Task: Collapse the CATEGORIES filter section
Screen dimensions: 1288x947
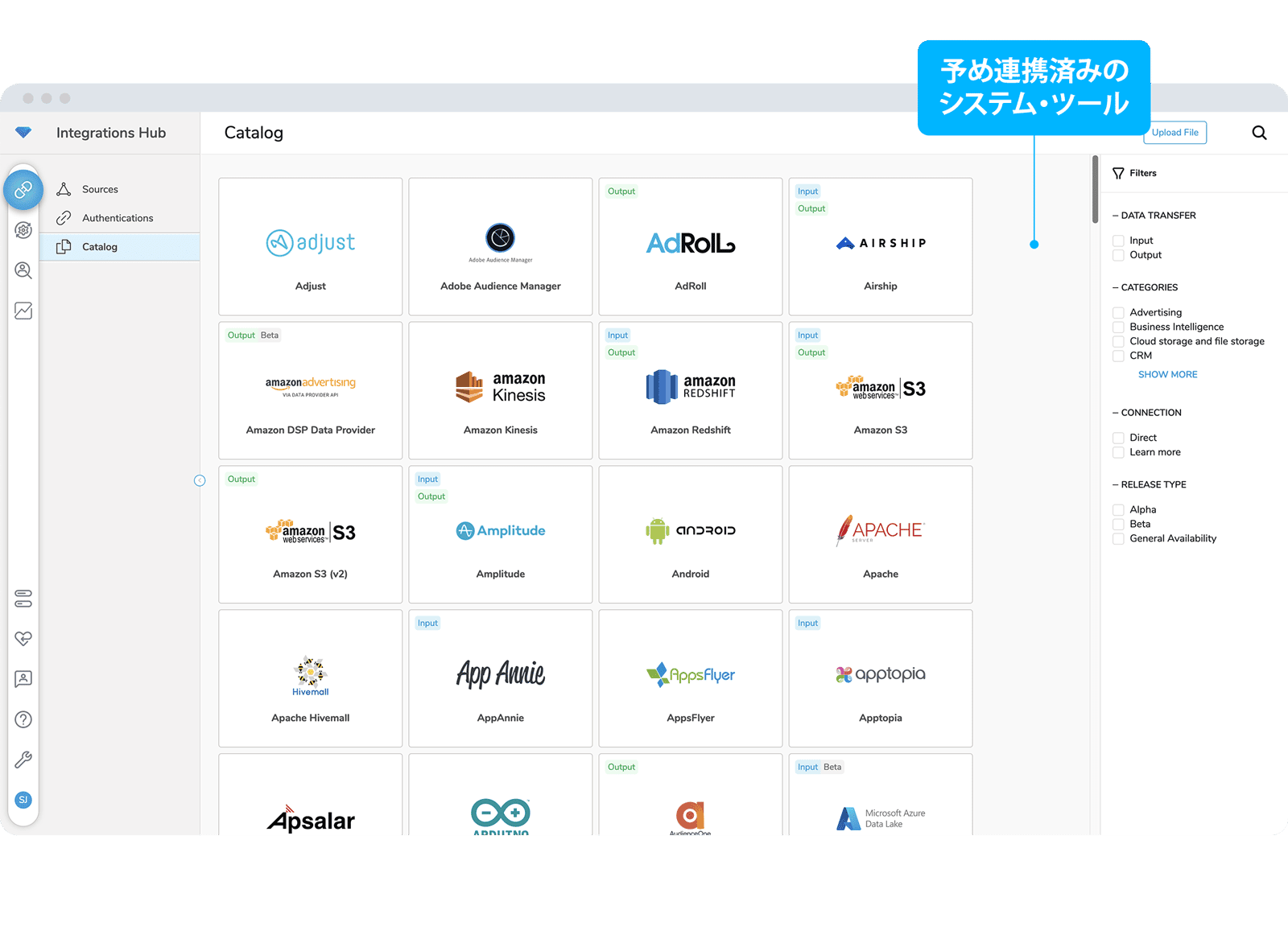Action: point(1145,287)
